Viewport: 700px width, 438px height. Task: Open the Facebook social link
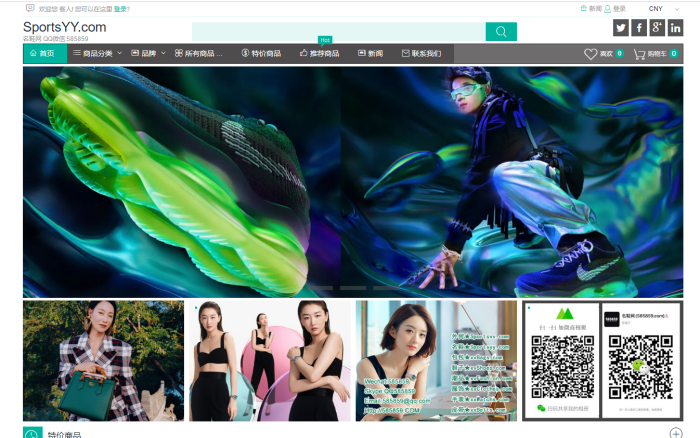pos(639,28)
